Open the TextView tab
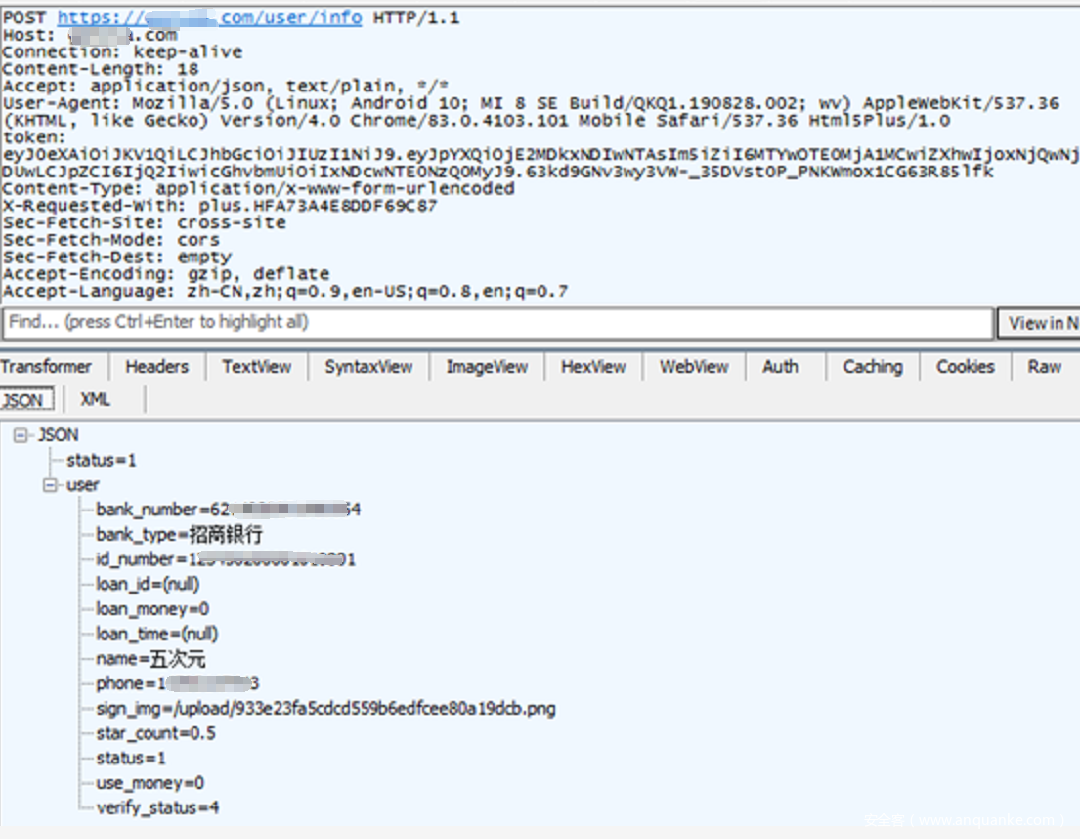1080x839 pixels. tap(257, 367)
